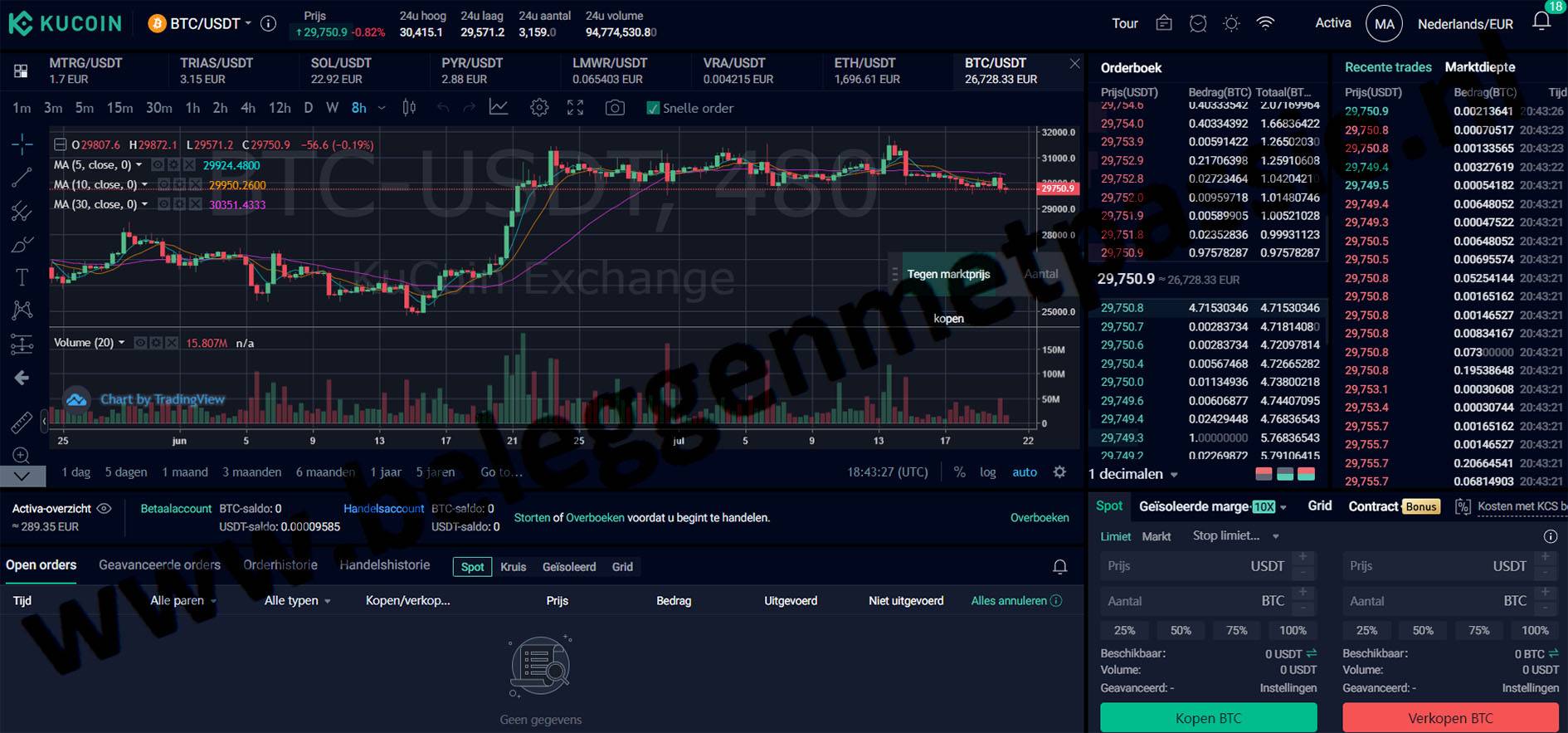
Task: Click the green Kopen BTC button
Action: (1208, 717)
